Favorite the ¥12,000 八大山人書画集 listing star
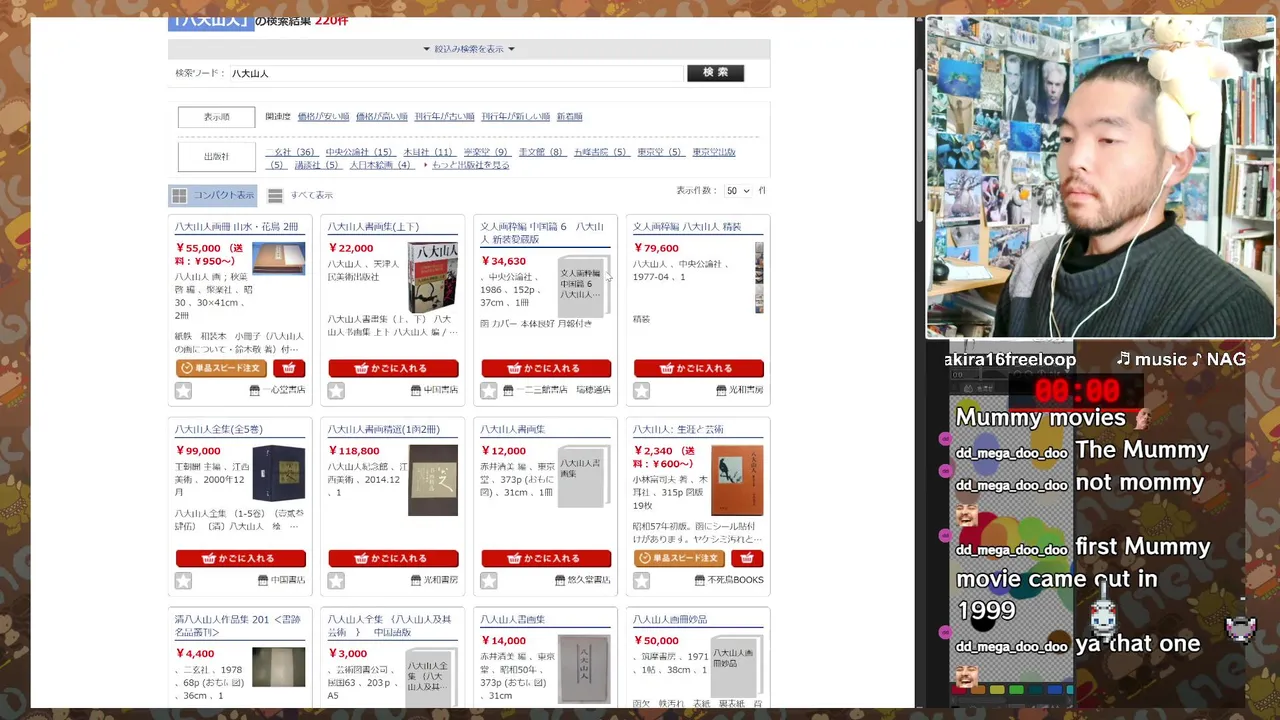 (x=488, y=581)
